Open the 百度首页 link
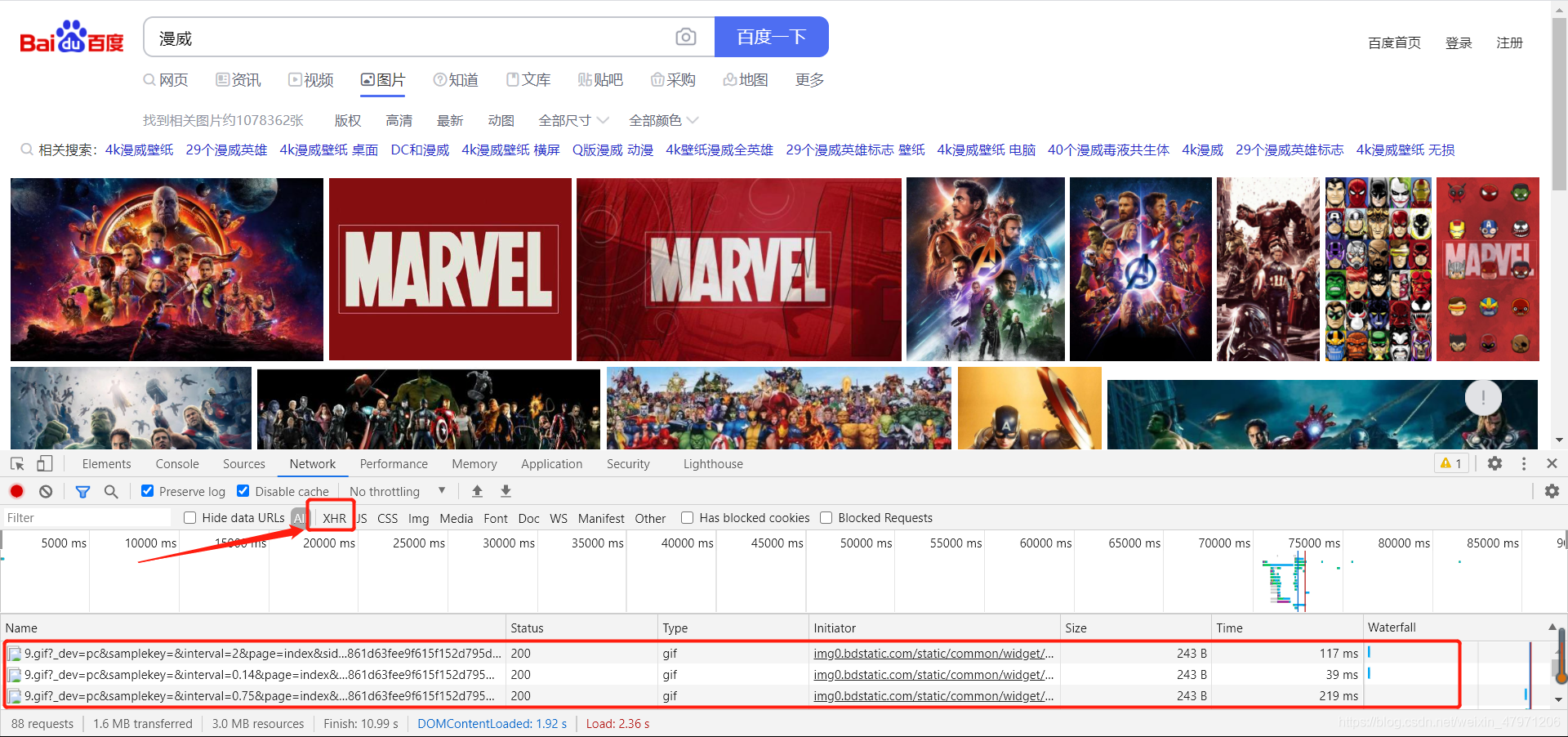This screenshot has height=737, width=1568. pyautogui.click(x=1394, y=42)
